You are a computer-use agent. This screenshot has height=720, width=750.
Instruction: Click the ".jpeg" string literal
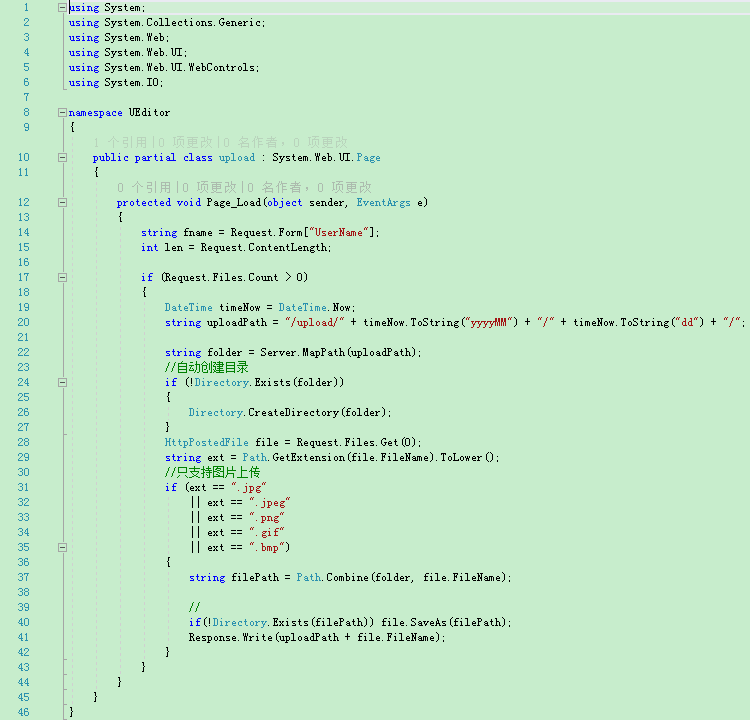coord(269,503)
